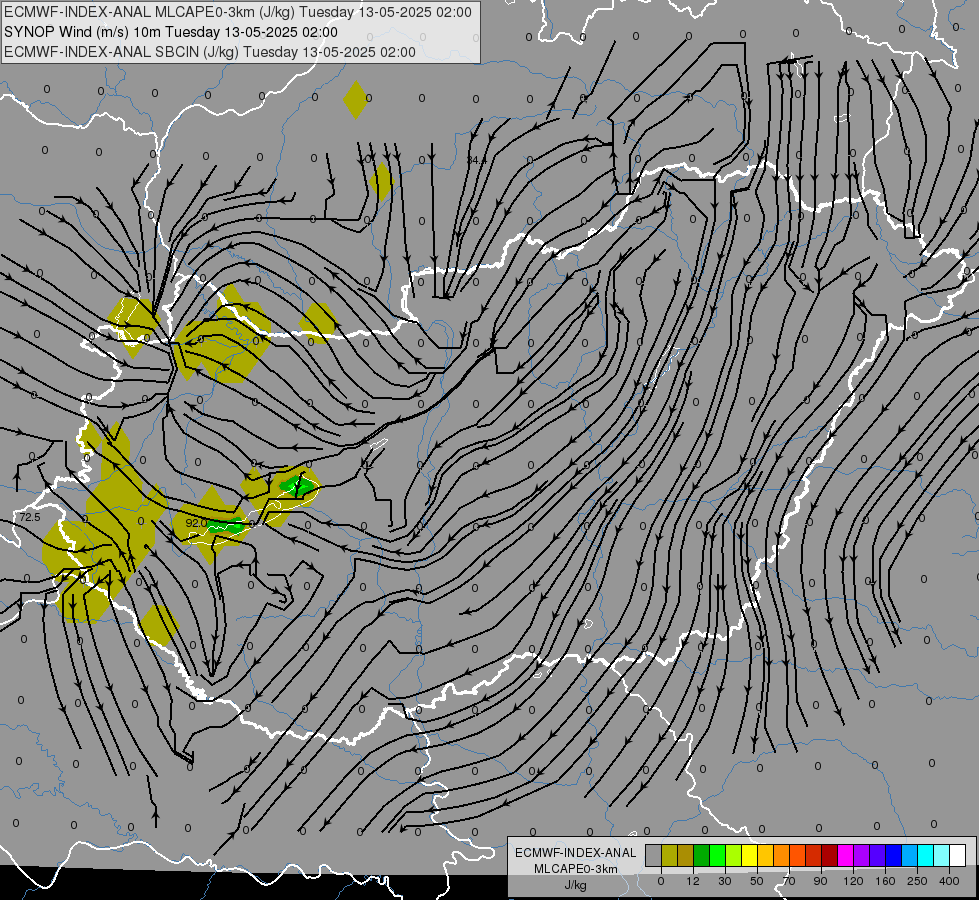Click the legend tick label 70

click(x=789, y=881)
